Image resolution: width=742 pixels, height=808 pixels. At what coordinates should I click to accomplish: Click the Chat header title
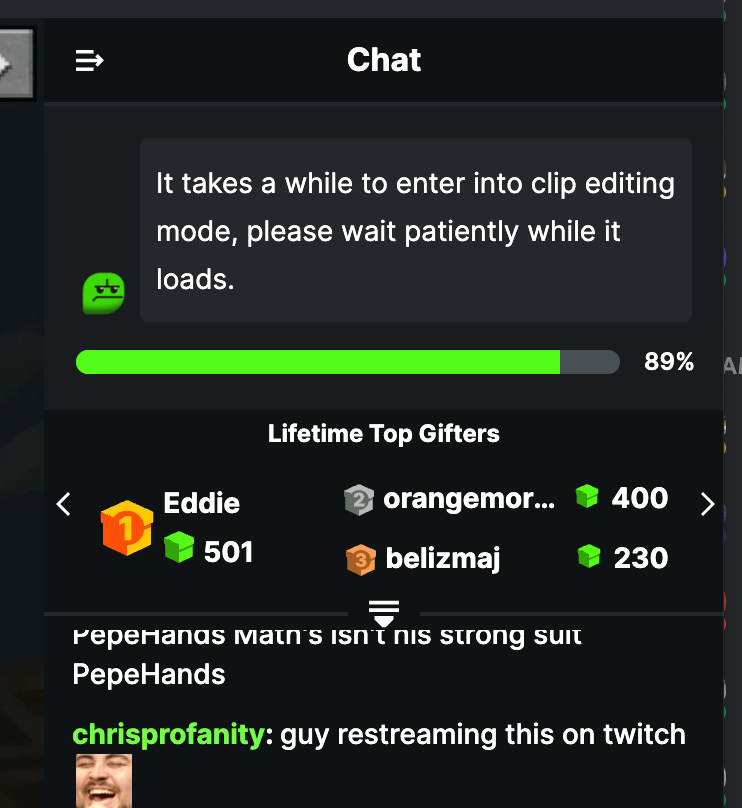tap(384, 60)
